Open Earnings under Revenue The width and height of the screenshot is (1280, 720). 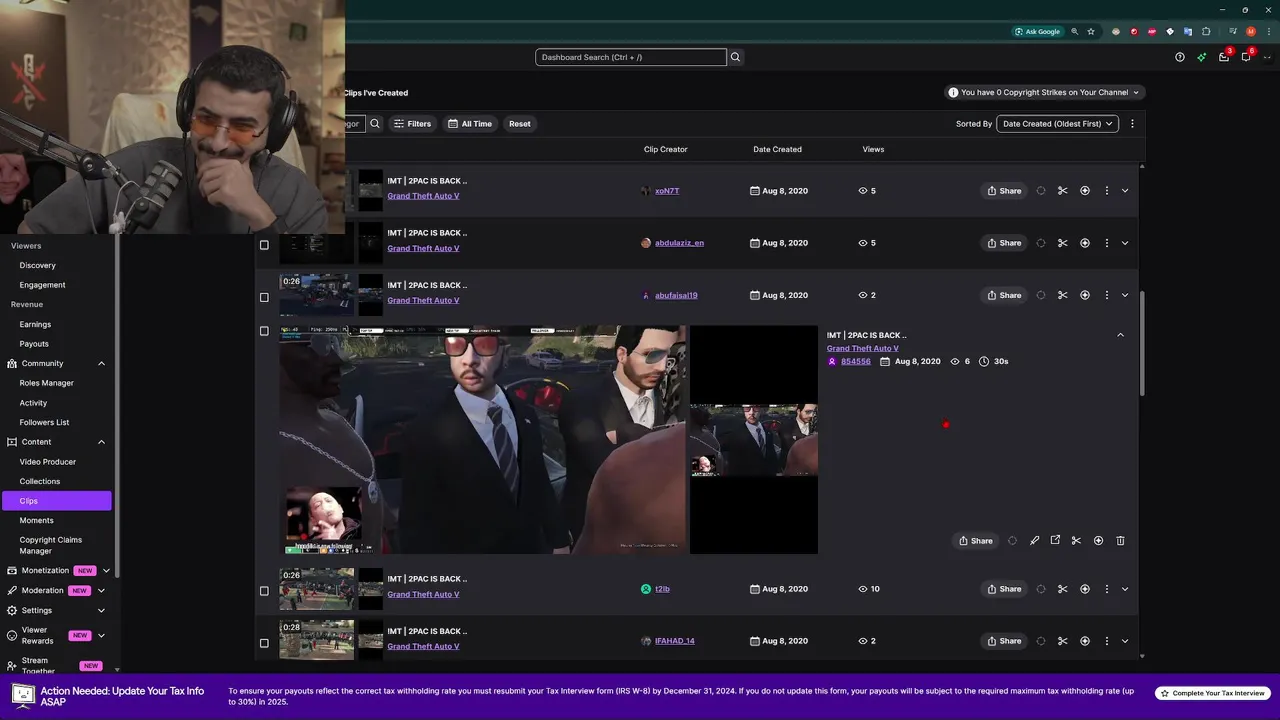(35, 324)
